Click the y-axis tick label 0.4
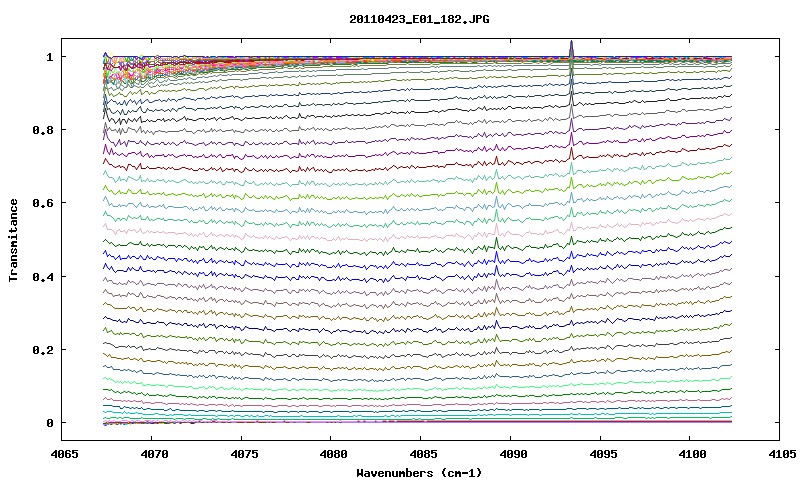The height and width of the screenshot is (480, 800). click(x=43, y=276)
